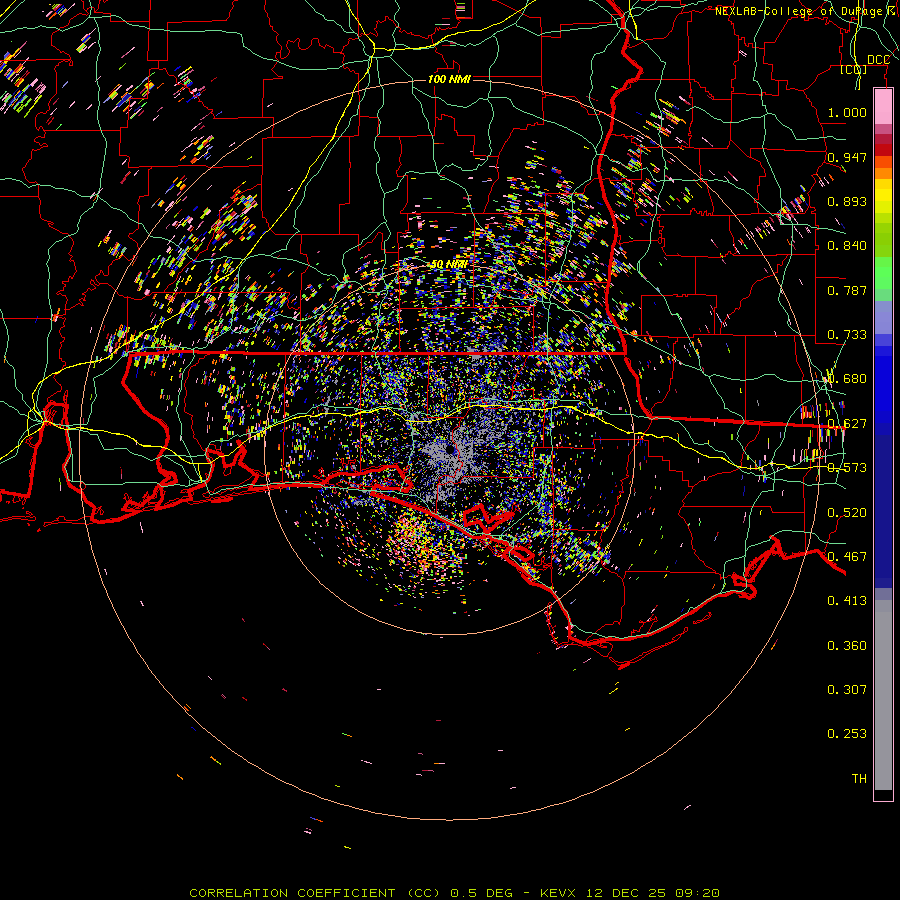Pick the red swatch on the color bar
The width and height of the screenshot is (900, 900).
click(x=883, y=150)
